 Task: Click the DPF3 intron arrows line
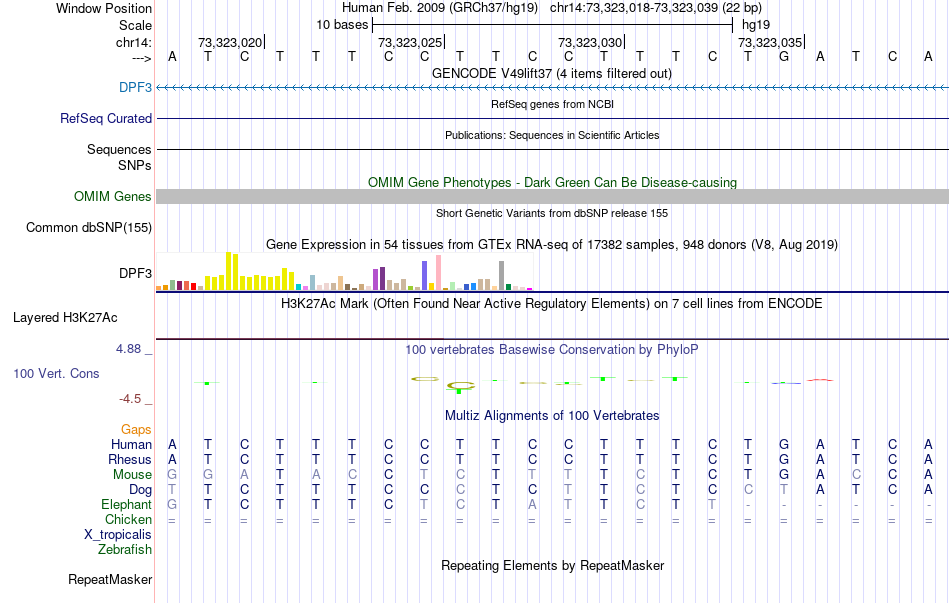(552, 87)
